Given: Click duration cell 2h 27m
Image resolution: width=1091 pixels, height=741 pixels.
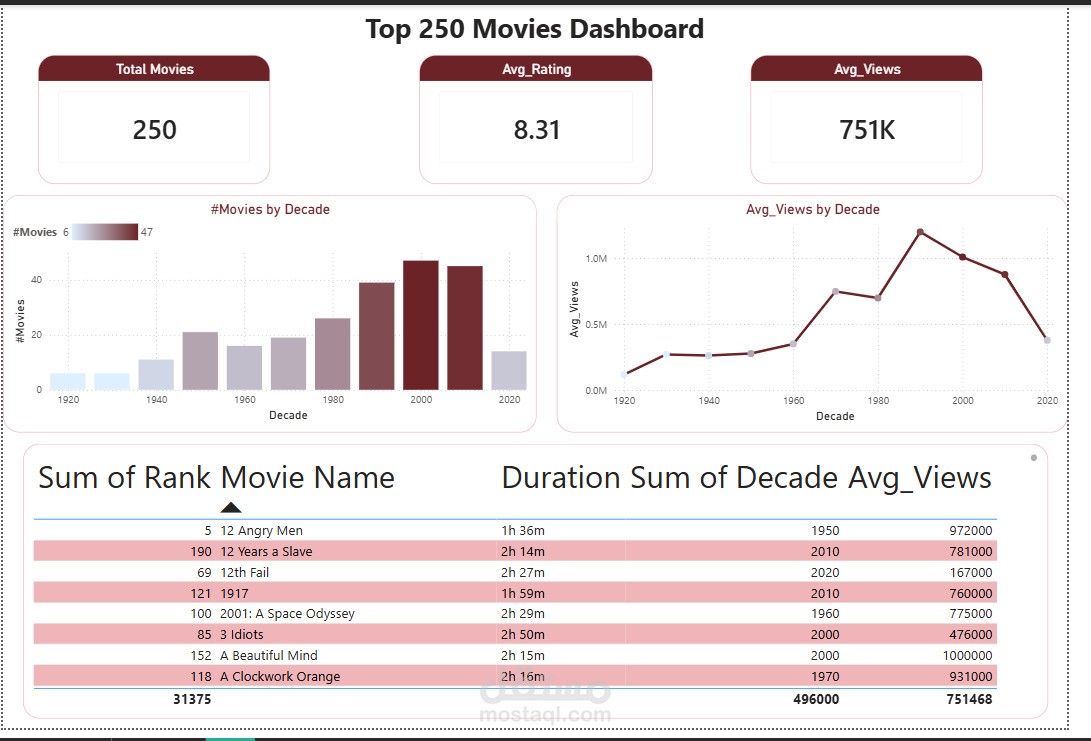Looking at the screenshot, I should pyautogui.click(x=523, y=573).
